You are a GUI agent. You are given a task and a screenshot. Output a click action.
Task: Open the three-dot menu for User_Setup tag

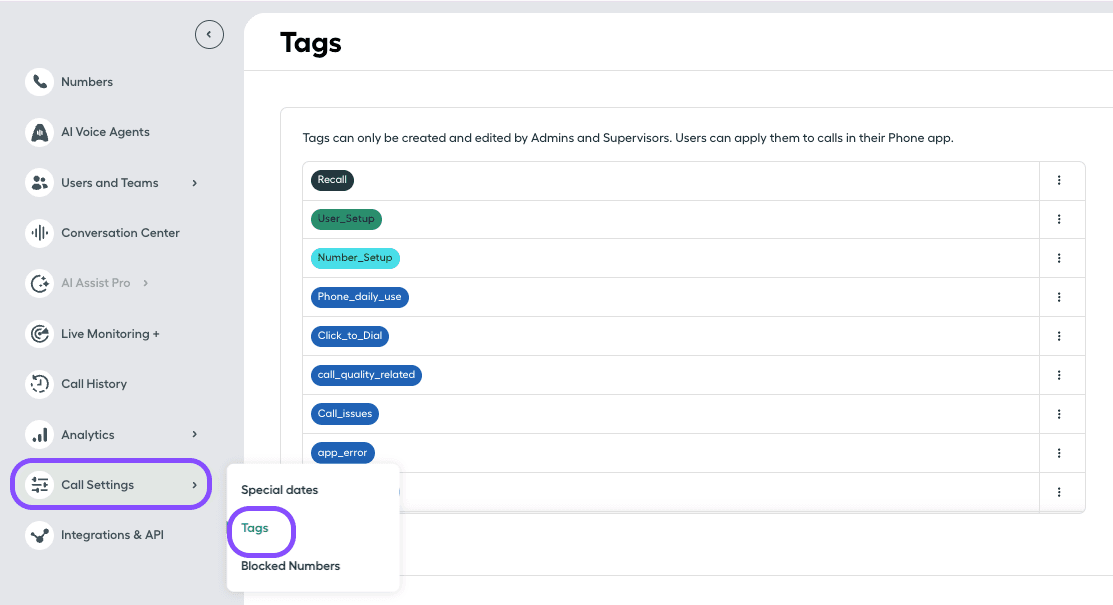click(1059, 219)
